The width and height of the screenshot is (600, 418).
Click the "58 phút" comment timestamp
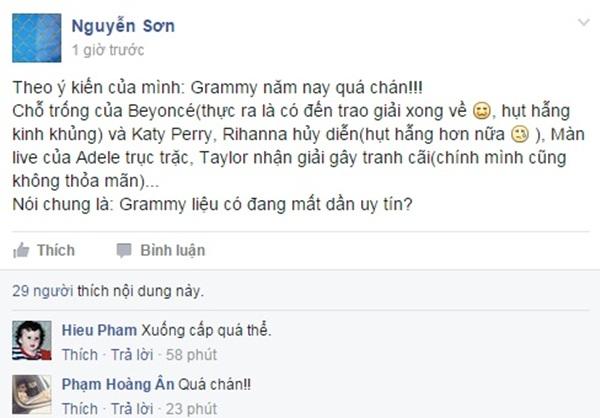pyautogui.click(x=193, y=354)
